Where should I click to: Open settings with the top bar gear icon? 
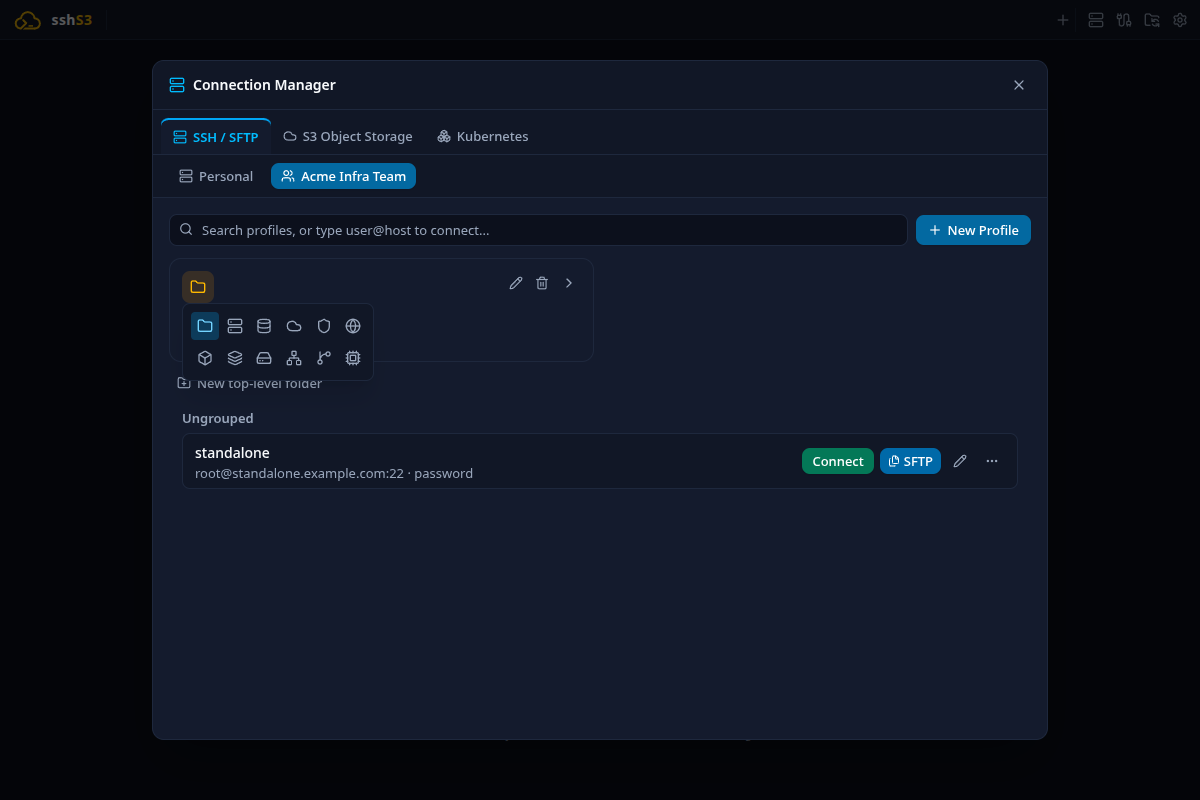click(1180, 20)
